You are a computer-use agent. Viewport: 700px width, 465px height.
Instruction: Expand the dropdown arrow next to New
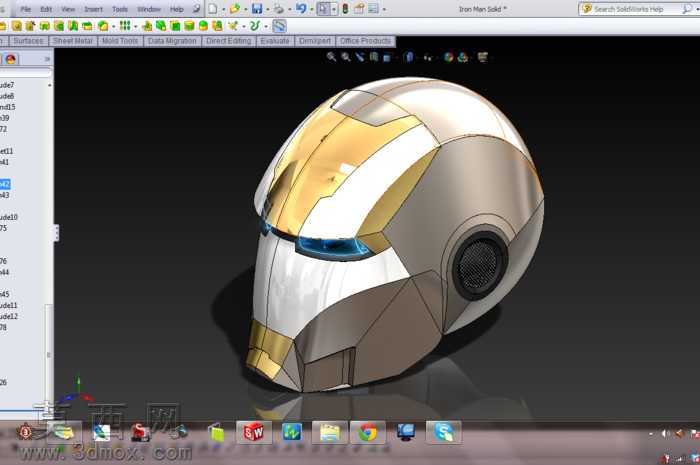pos(224,9)
